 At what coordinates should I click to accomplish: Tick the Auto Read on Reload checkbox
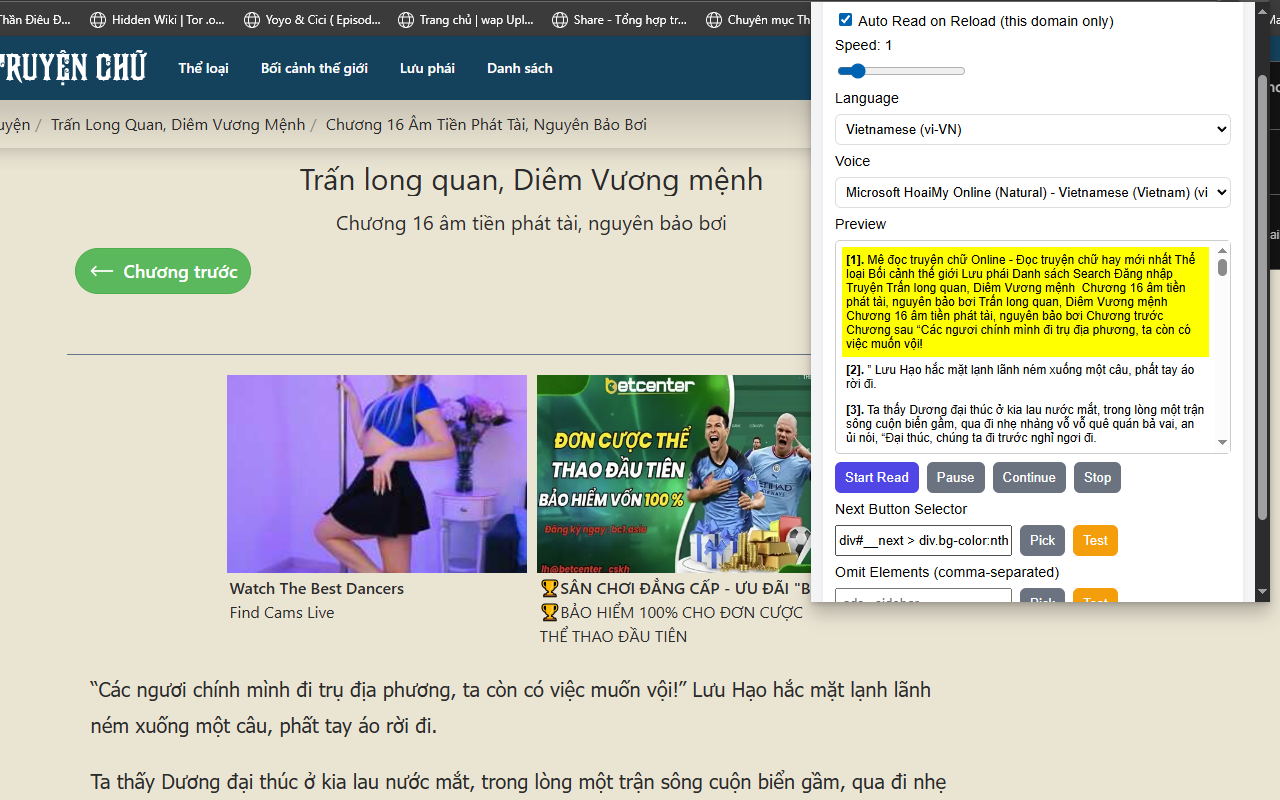[x=845, y=20]
